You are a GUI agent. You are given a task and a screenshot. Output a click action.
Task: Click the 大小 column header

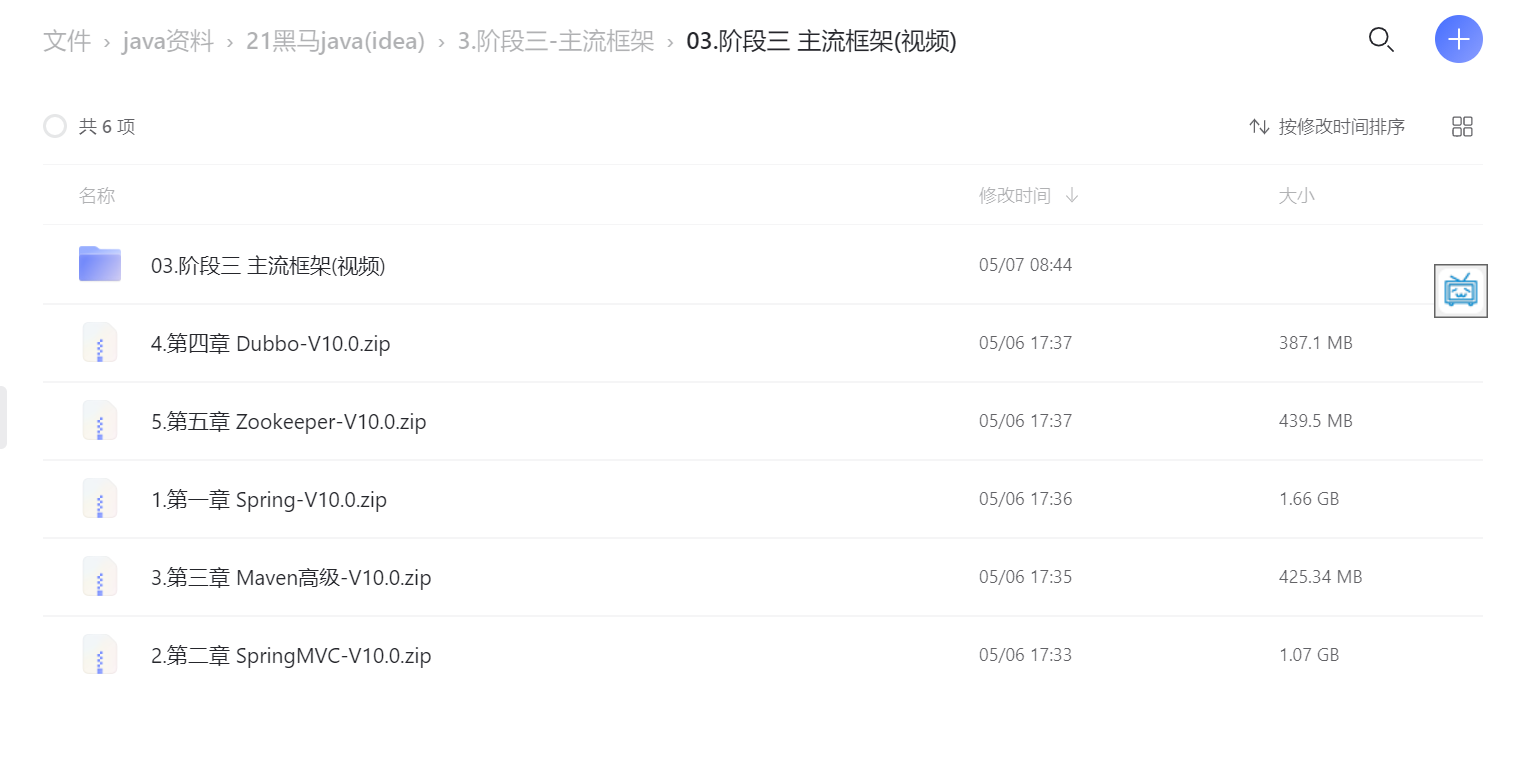pyautogui.click(x=1297, y=195)
